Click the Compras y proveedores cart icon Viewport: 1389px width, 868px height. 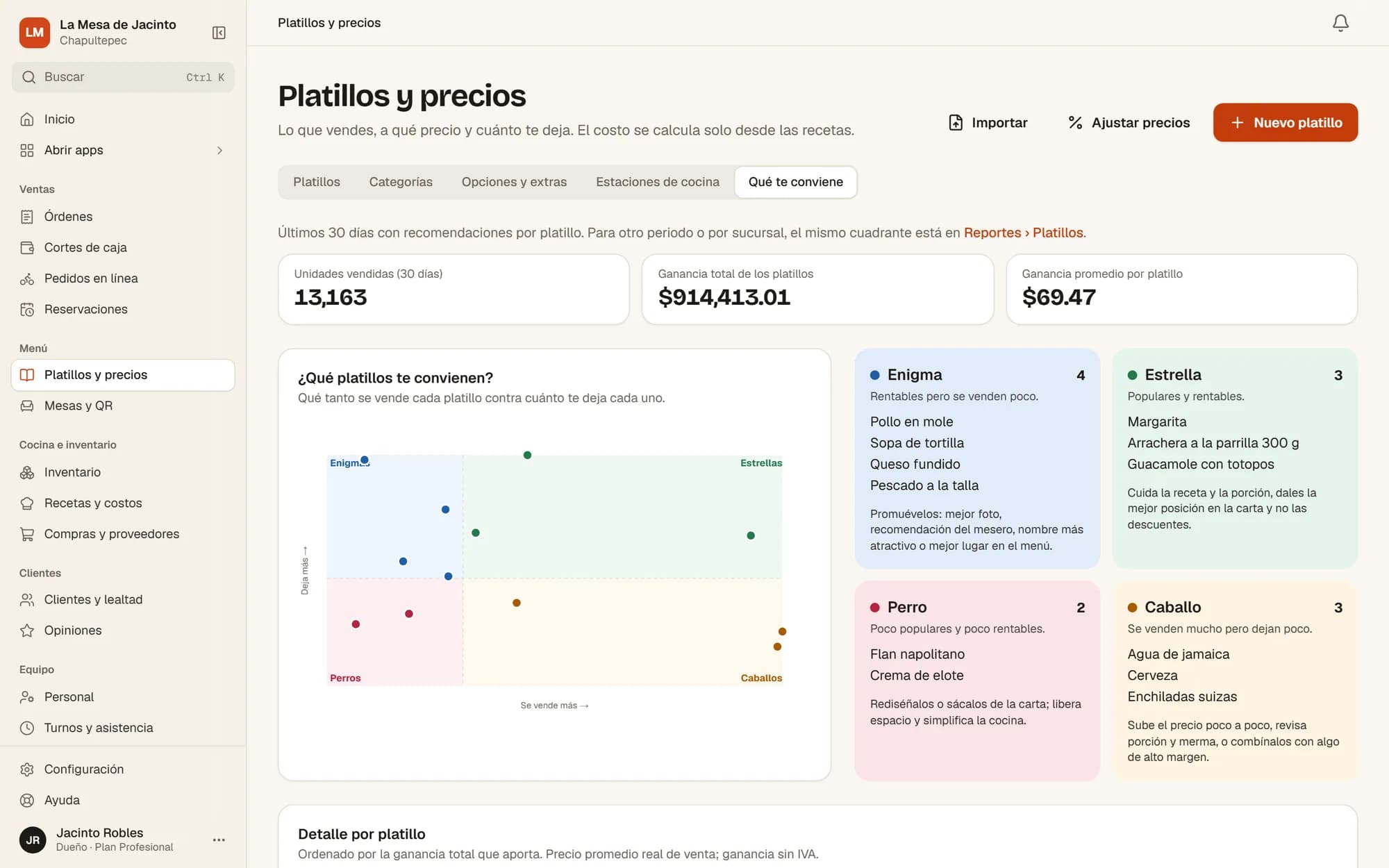point(27,534)
